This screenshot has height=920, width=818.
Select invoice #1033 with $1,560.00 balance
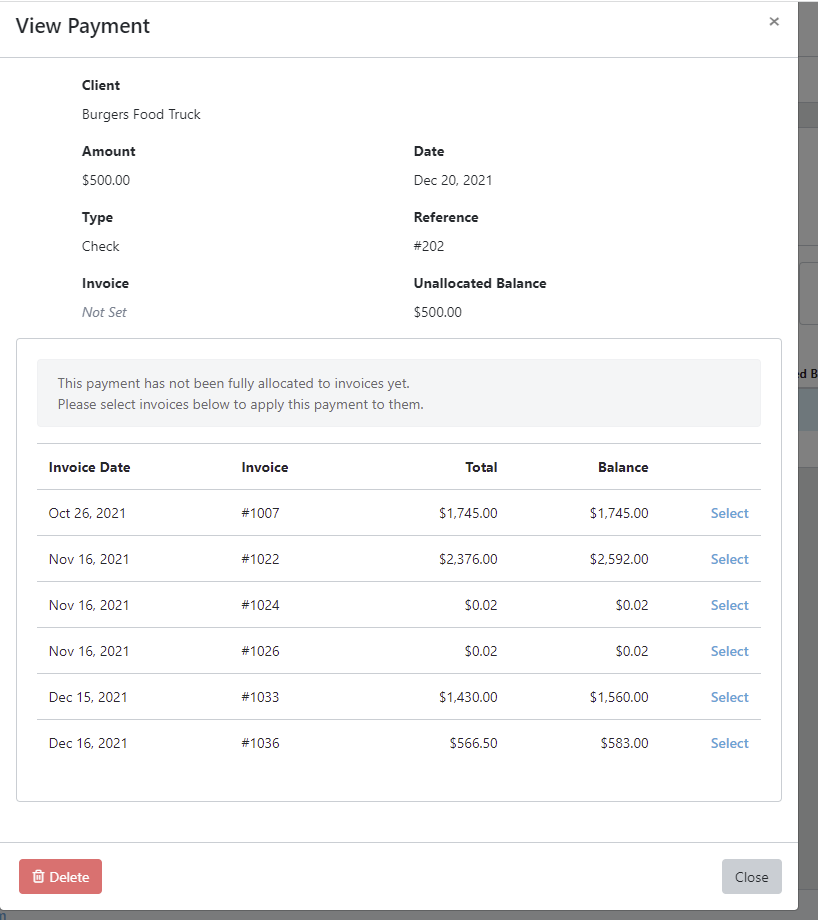729,697
